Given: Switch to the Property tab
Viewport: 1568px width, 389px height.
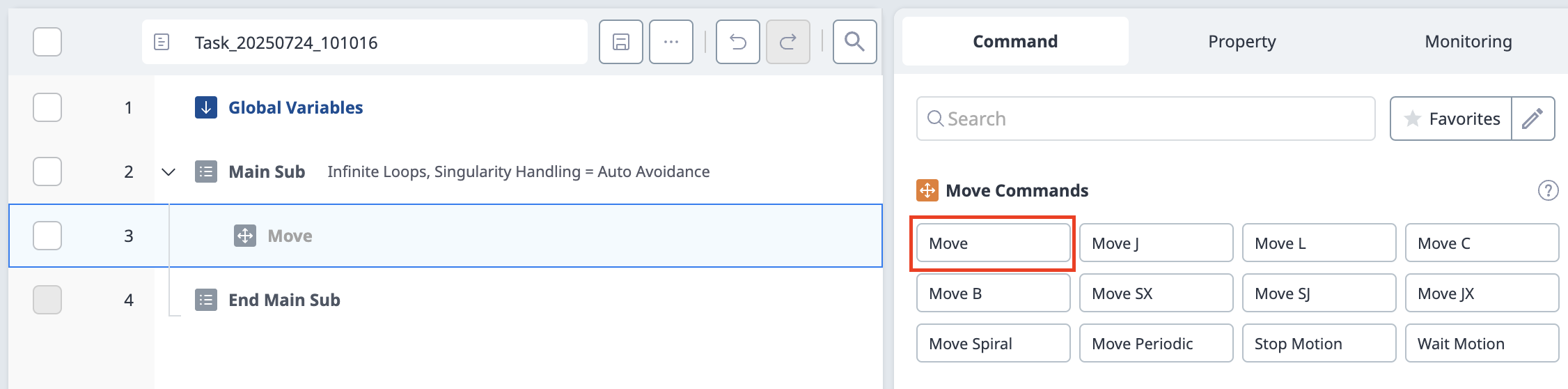Looking at the screenshot, I should [1241, 42].
